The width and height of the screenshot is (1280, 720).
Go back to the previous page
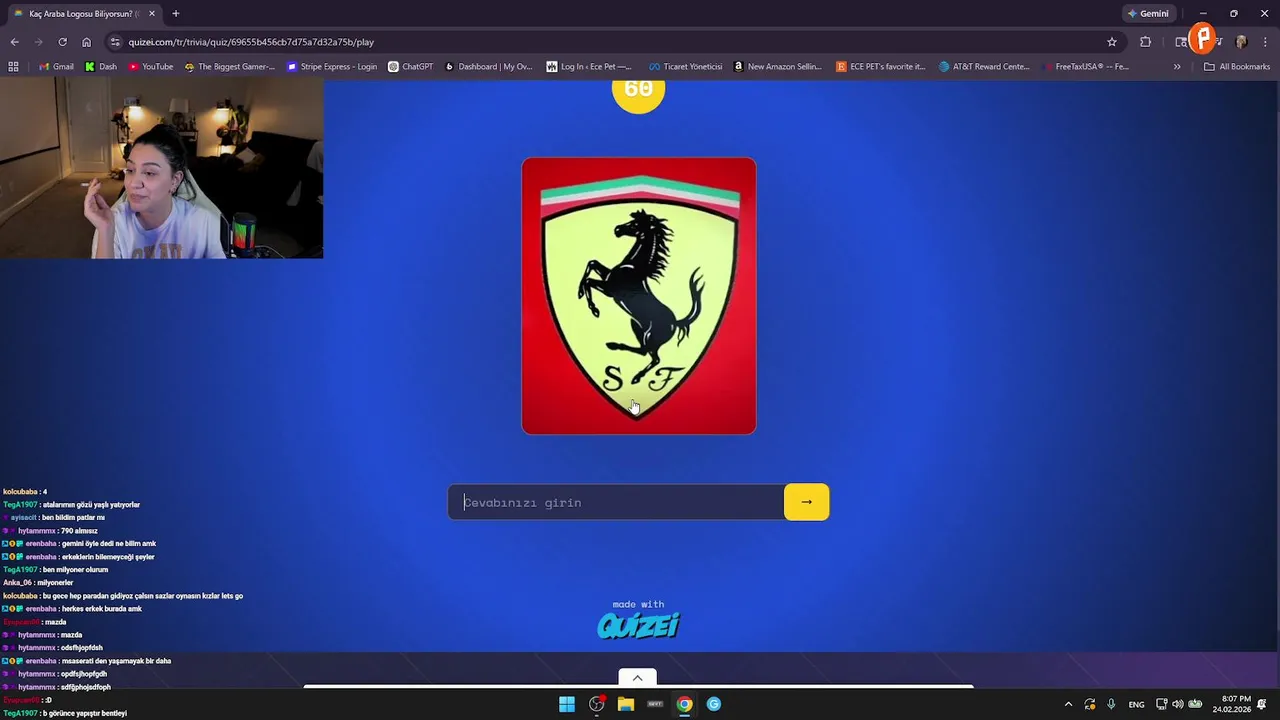14,42
